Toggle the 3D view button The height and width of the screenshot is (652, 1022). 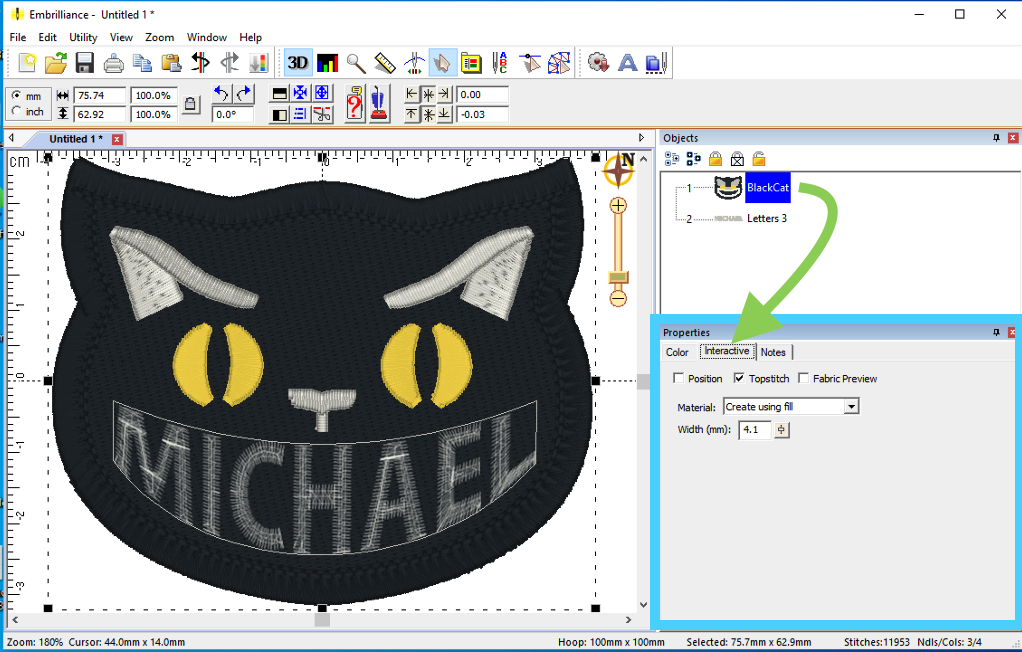[x=298, y=63]
